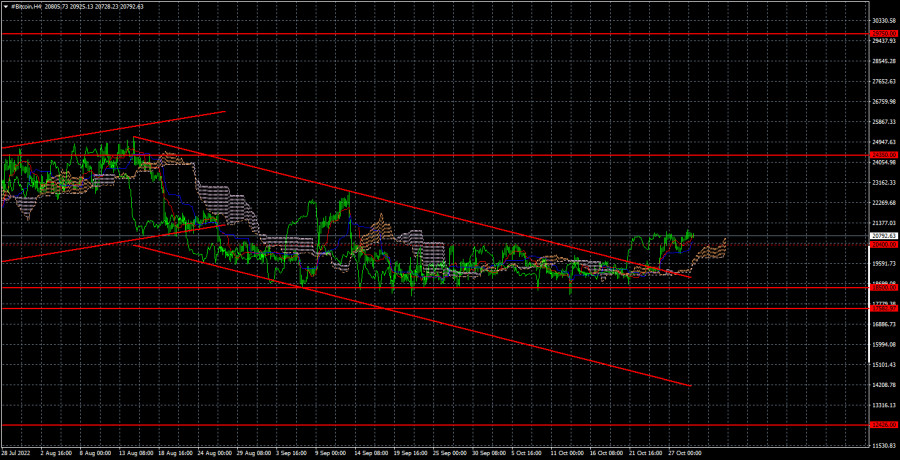Click the 15101.43 price scale value
This screenshot has width=900, height=460.
(884, 365)
